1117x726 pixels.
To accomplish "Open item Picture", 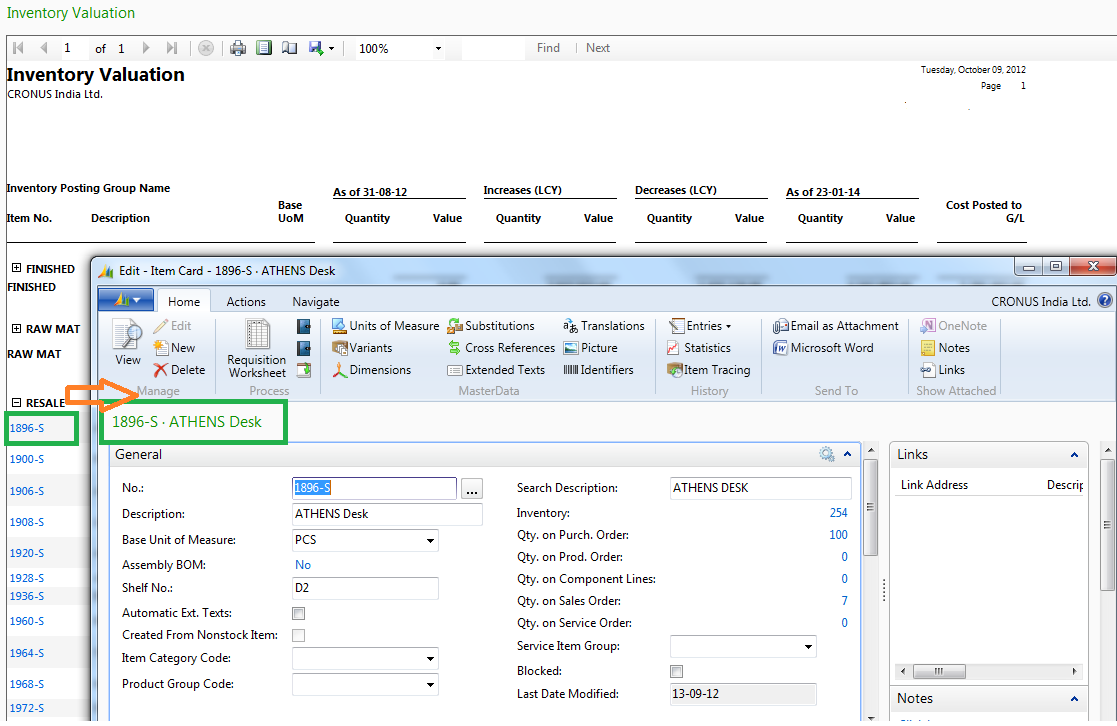I will coord(590,348).
